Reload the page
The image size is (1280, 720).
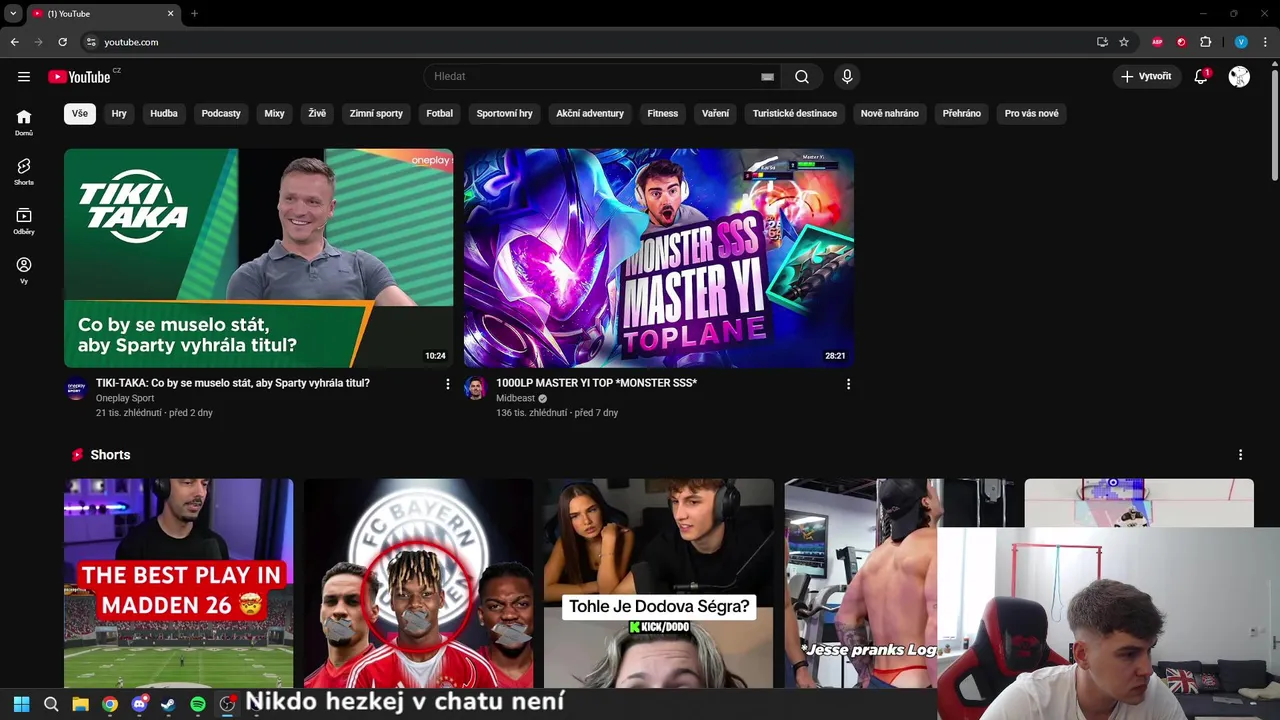62,42
